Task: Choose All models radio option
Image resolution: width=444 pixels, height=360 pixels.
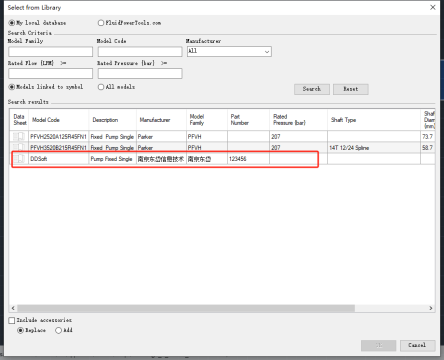Action: [x=101, y=87]
